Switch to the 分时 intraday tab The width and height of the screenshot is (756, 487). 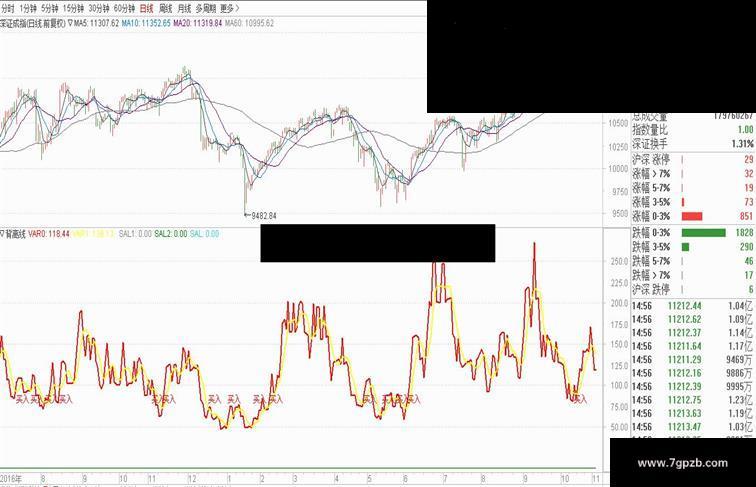[8, 9]
